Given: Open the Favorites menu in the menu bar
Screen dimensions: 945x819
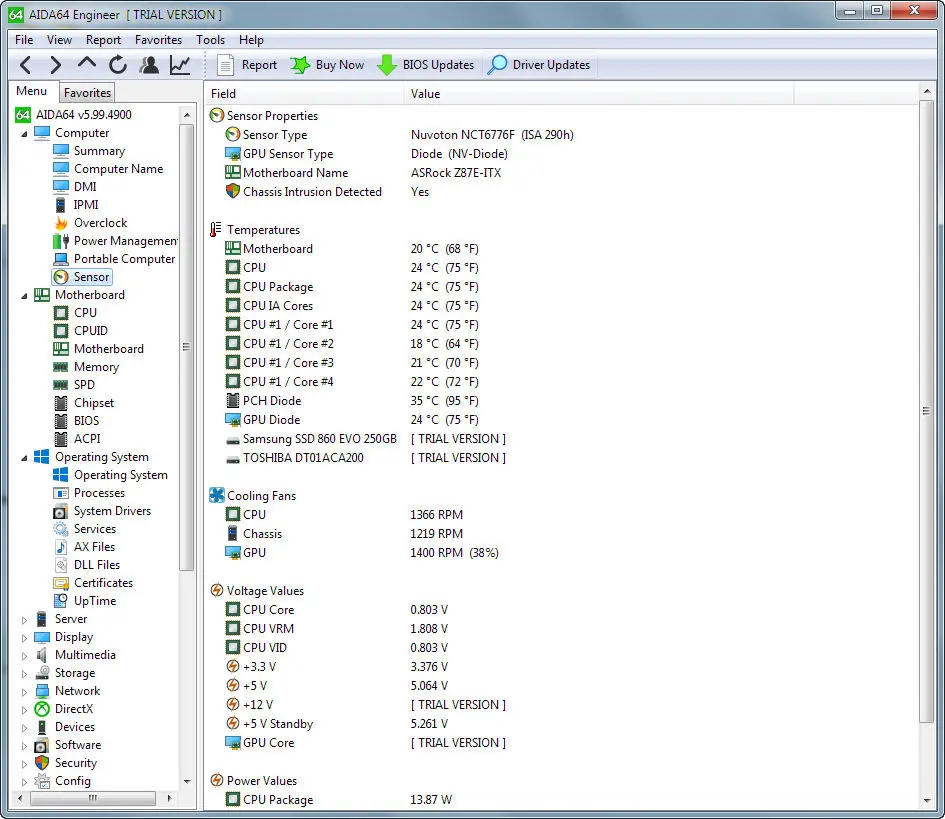Looking at the screenshot, I should pyautogui.click(x=159, y=40).
